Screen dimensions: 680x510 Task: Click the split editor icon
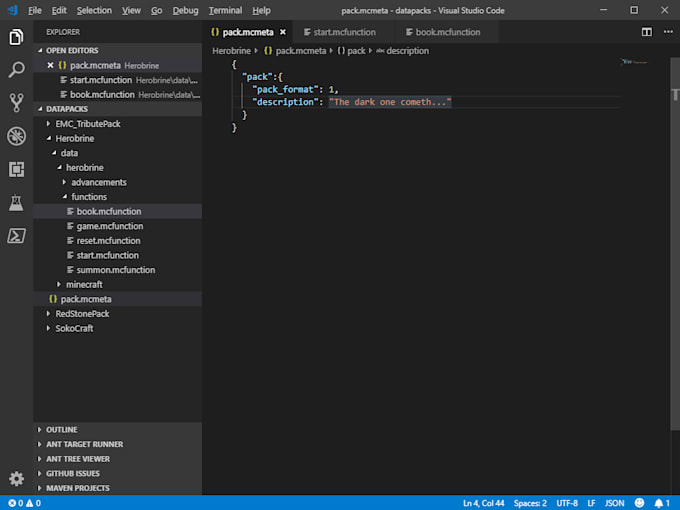tap(646, 32)
